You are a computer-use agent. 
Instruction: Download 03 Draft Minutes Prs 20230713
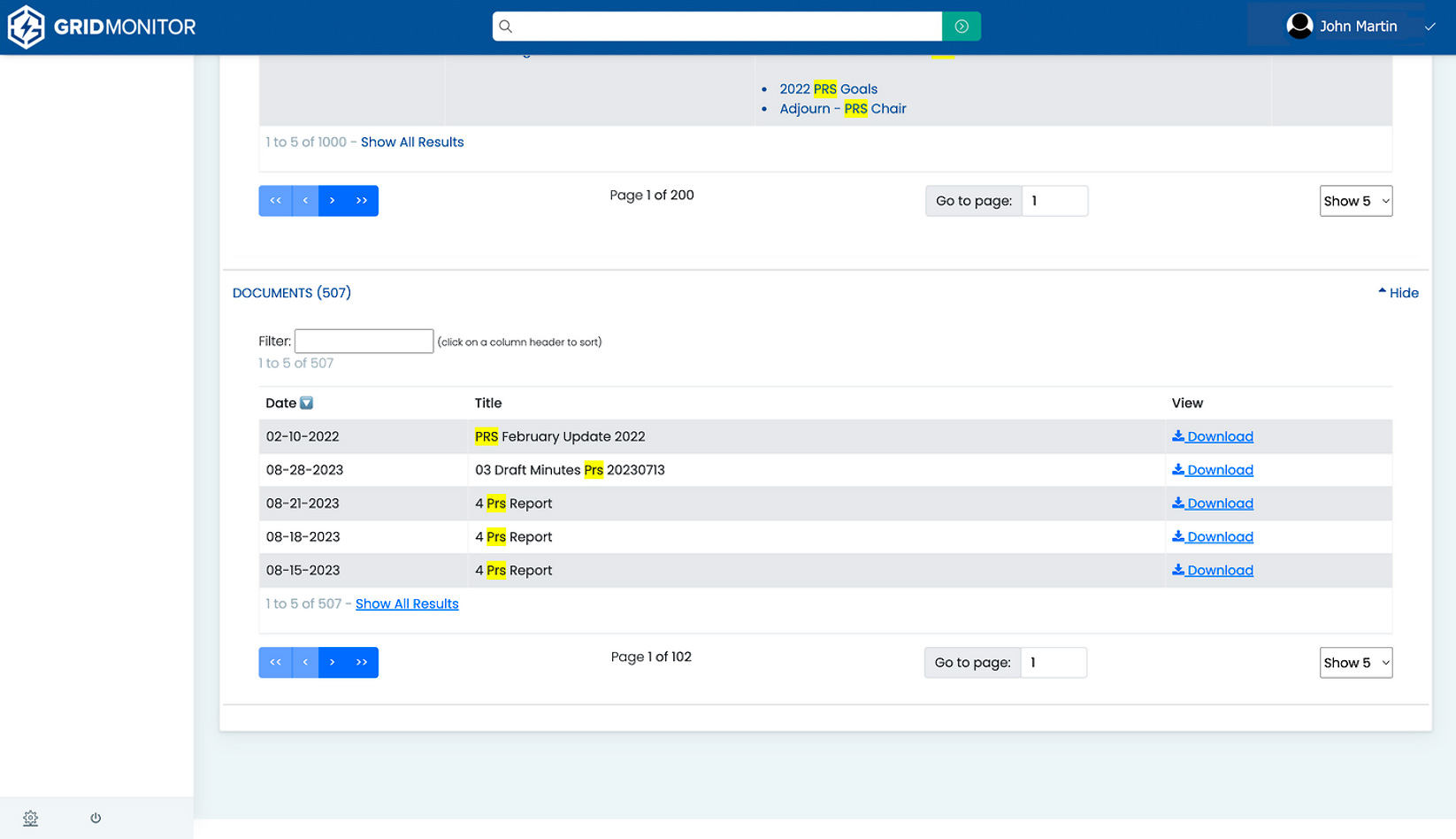tap(1213, 470)
